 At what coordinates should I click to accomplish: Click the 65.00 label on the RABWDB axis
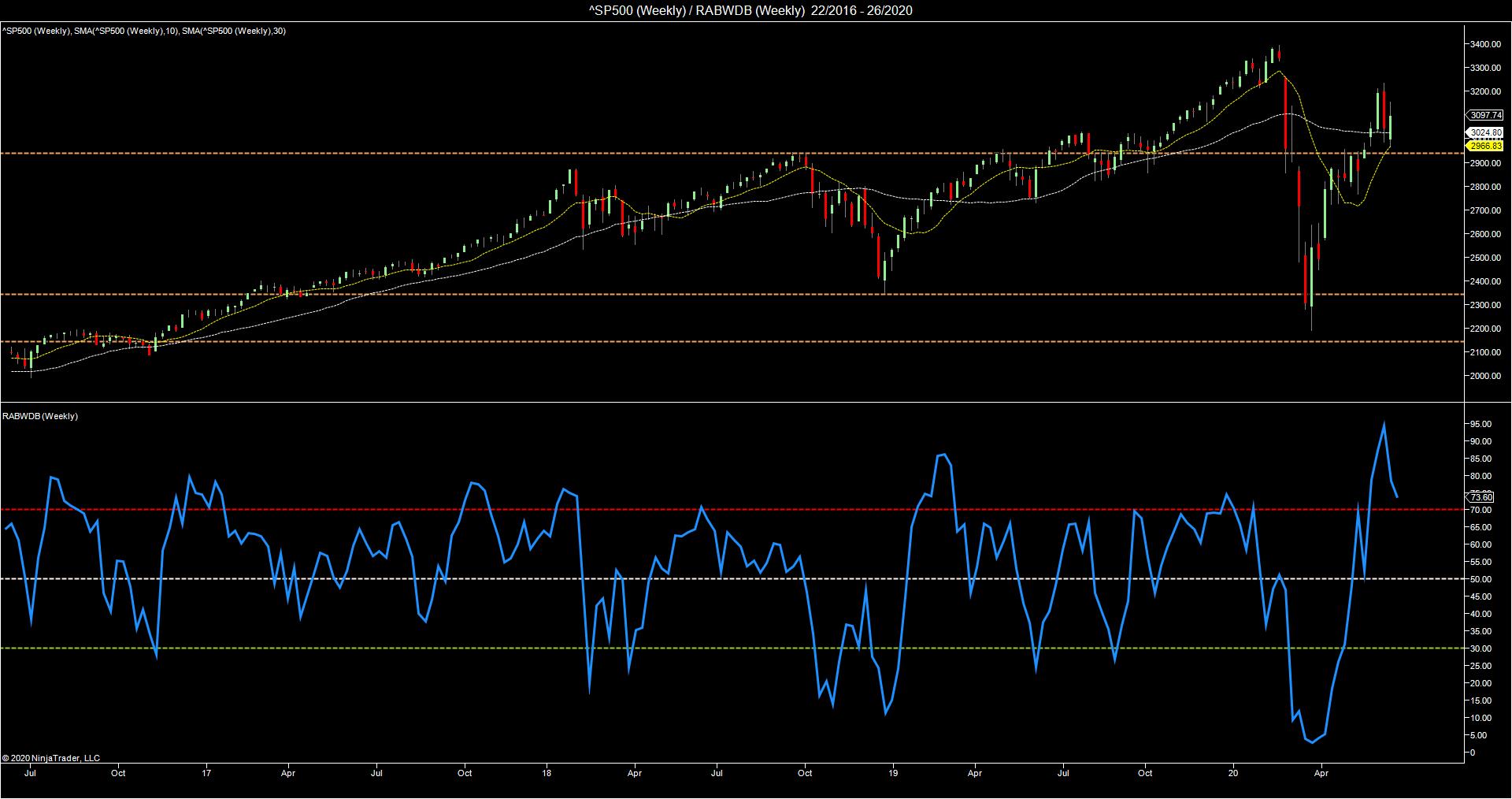coord(1481,527)
